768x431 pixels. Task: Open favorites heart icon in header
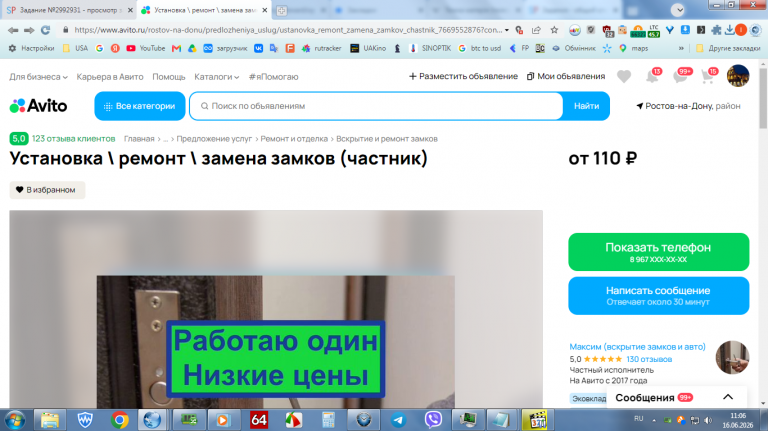click(x=624, y=76)
